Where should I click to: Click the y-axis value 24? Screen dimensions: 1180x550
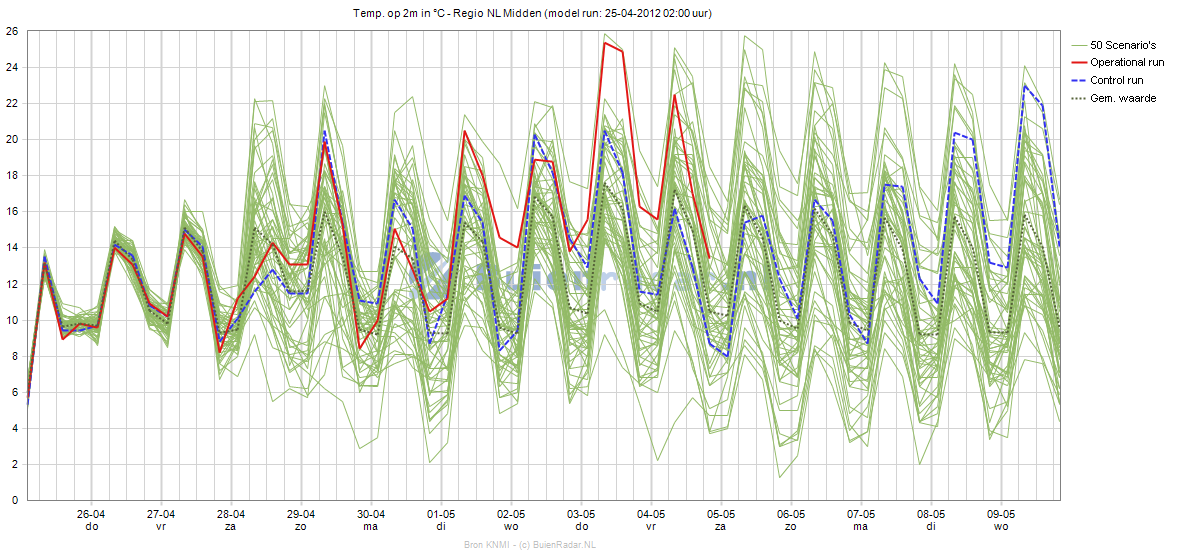[x=12, y=68]
